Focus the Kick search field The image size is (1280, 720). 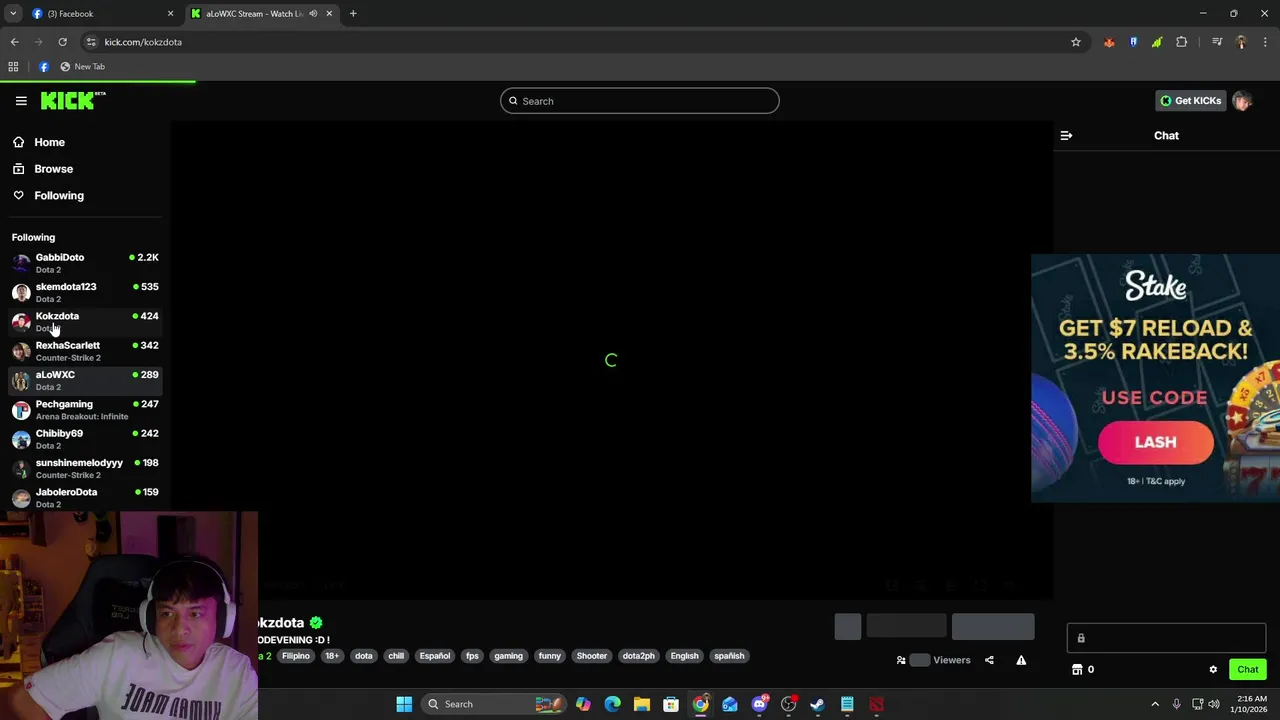point(639,101)
